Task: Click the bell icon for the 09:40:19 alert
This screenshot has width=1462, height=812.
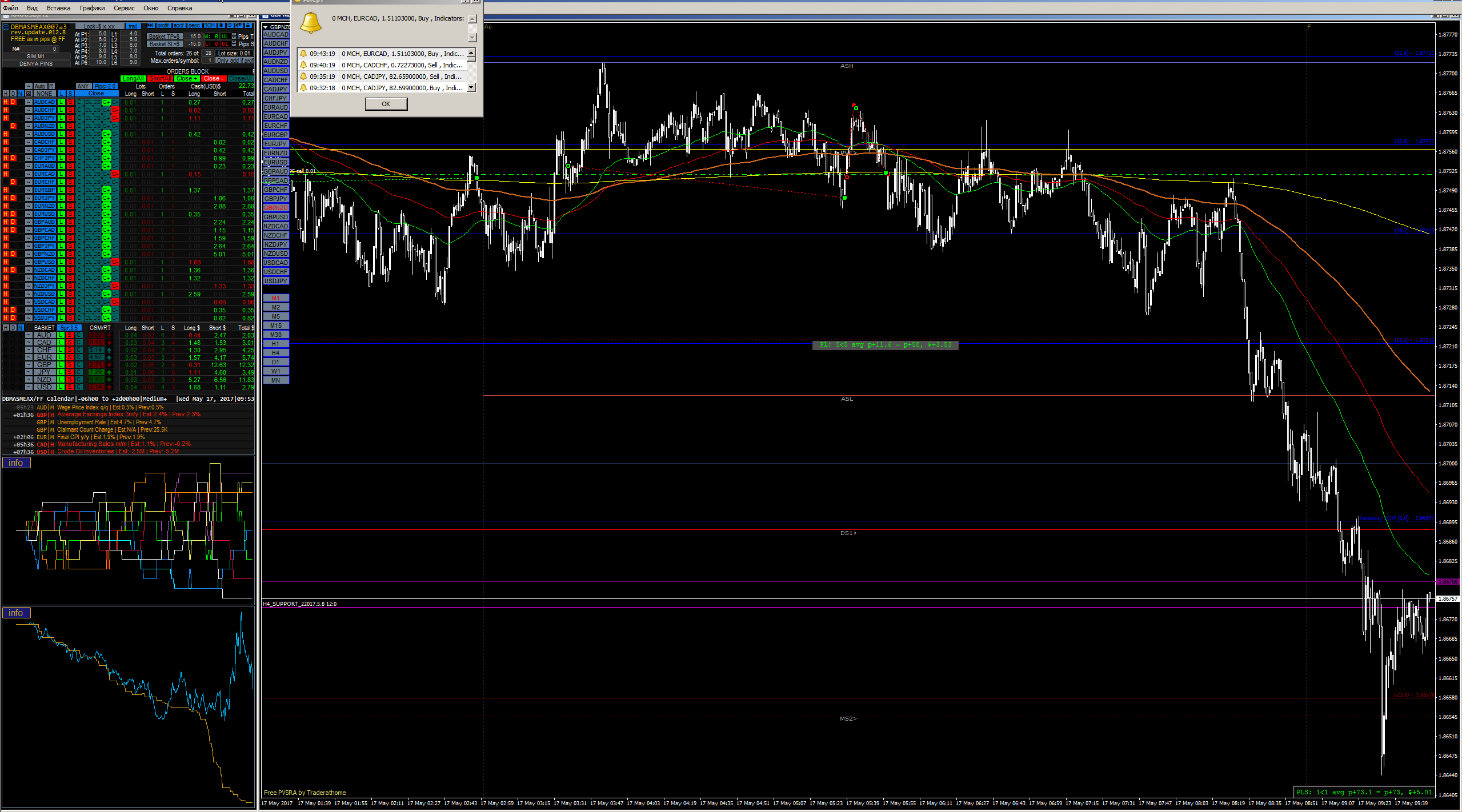Action: pyautogui.click(x=303, y=65)
